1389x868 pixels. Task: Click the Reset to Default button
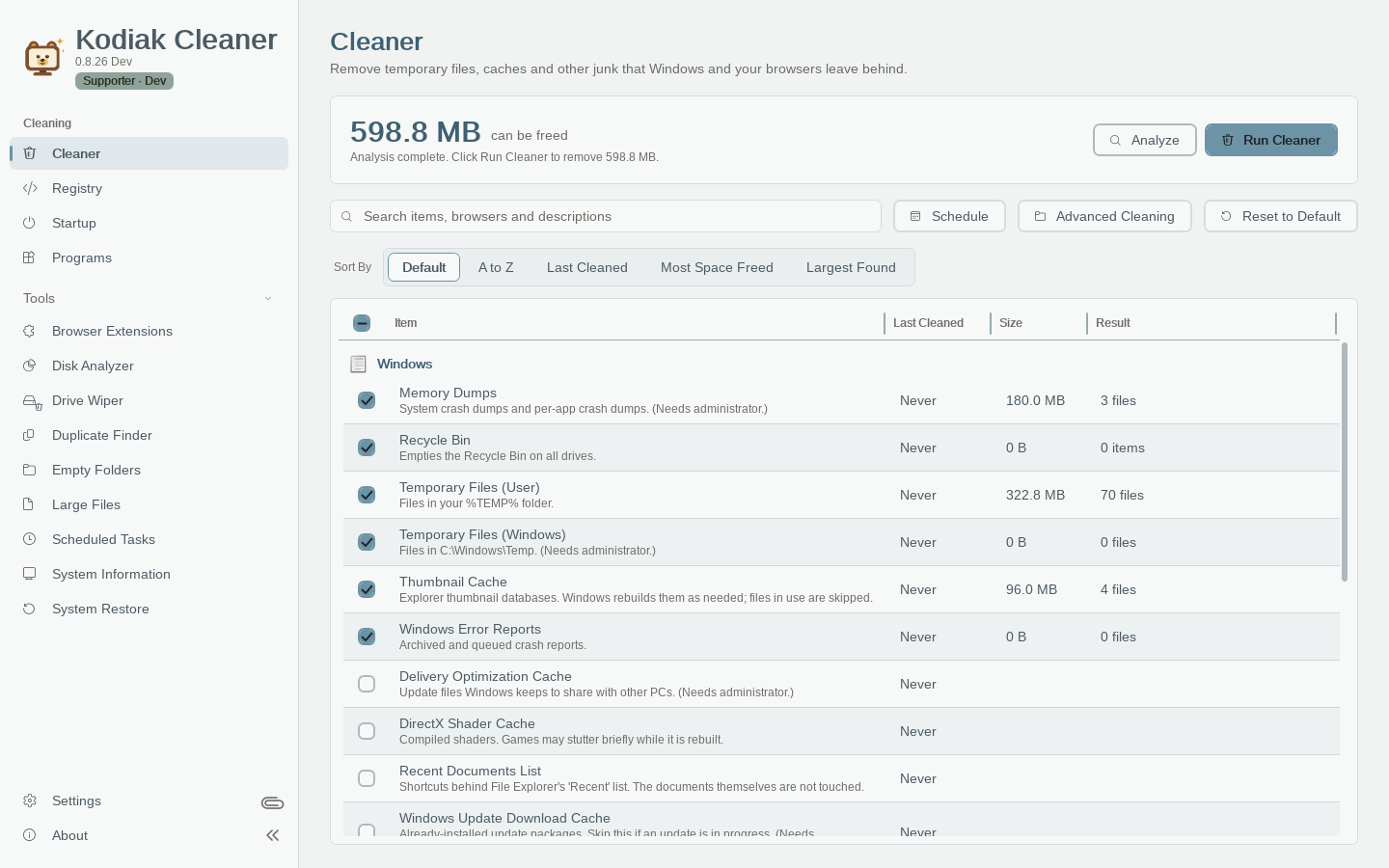pos(1281,216)
